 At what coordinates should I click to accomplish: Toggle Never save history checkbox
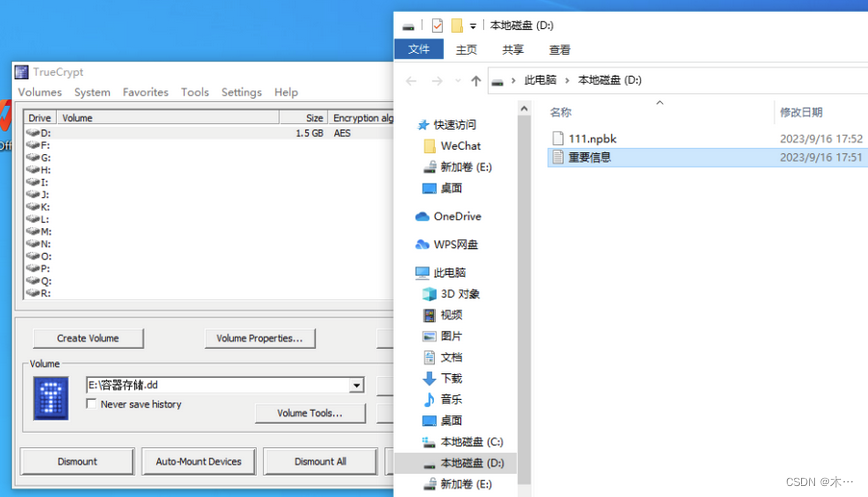(91, 403)
